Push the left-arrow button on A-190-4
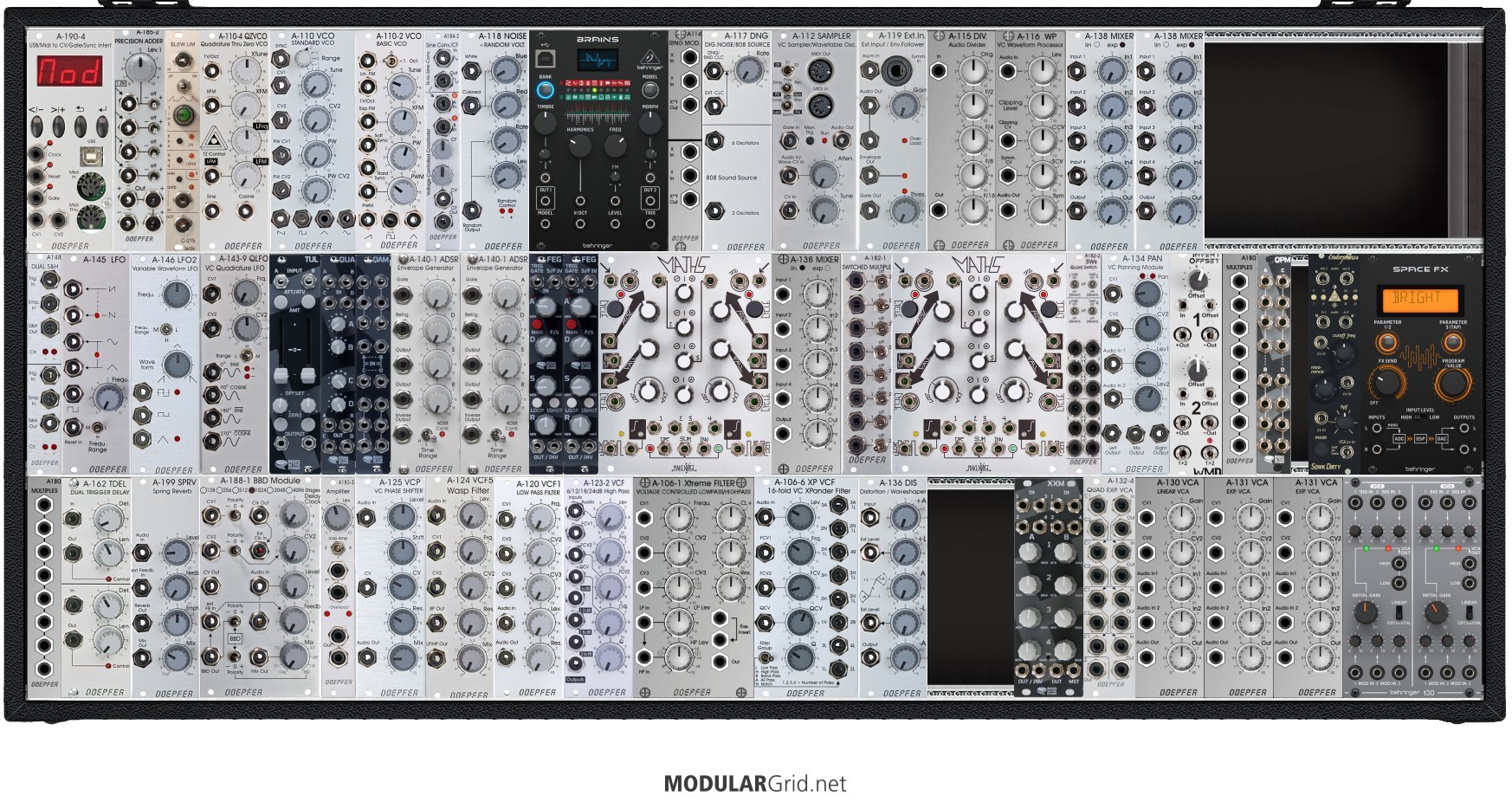Screen dimensions: 1512x802 pos(36,125)
